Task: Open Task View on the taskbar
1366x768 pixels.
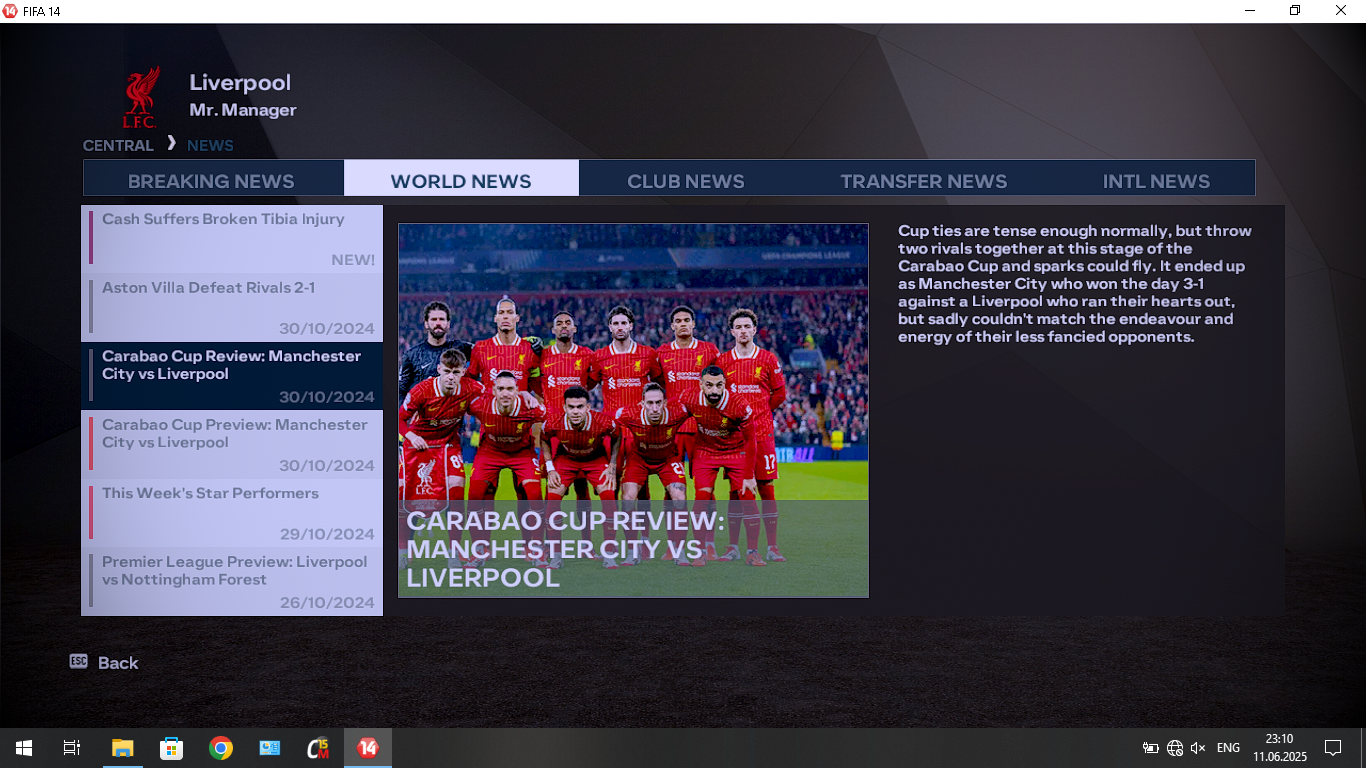Action: pyautogui.click(x=72, y=748)
